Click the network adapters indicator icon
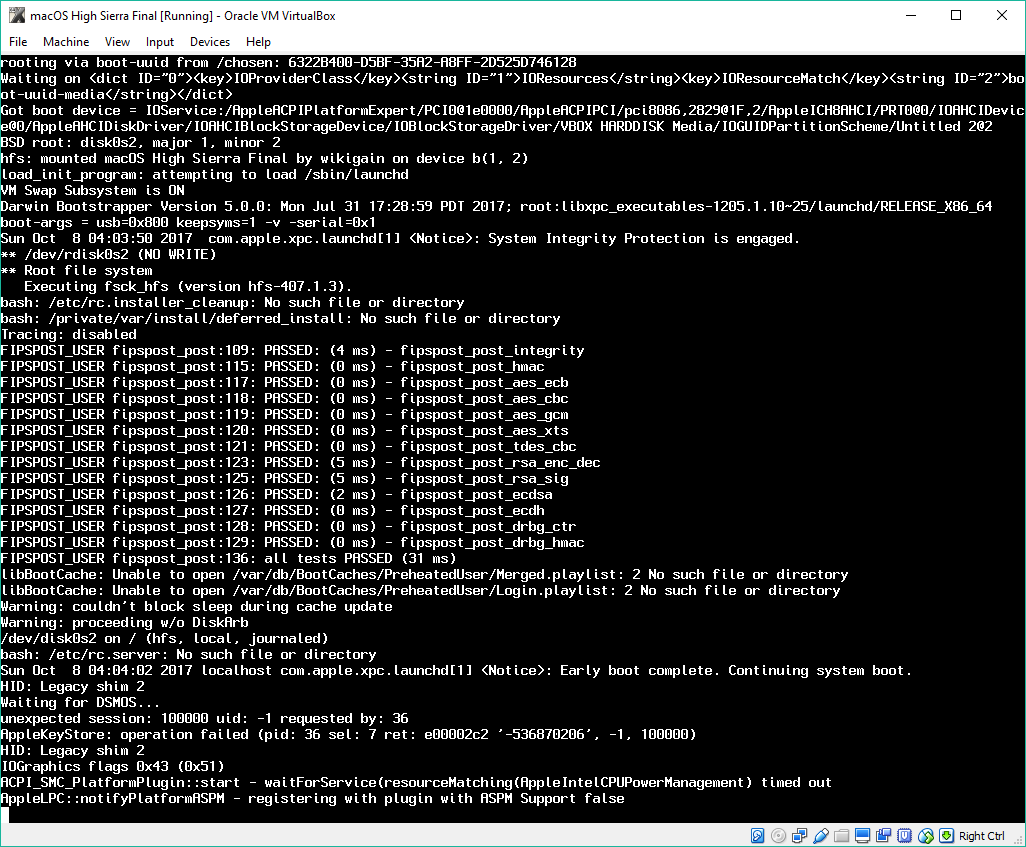Viewport: 1026px width, 847px height. click(x=799, y=836)
